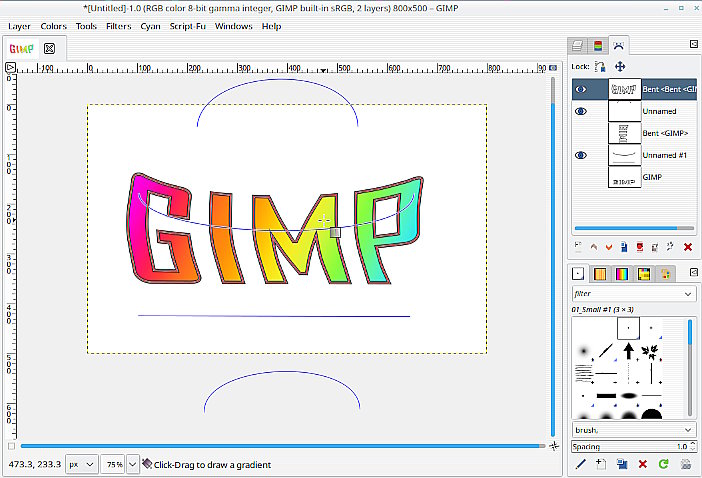The width and height of the screenshot is (702, 478).
Task: Open the px units dropdown
Action: (81, 465)
